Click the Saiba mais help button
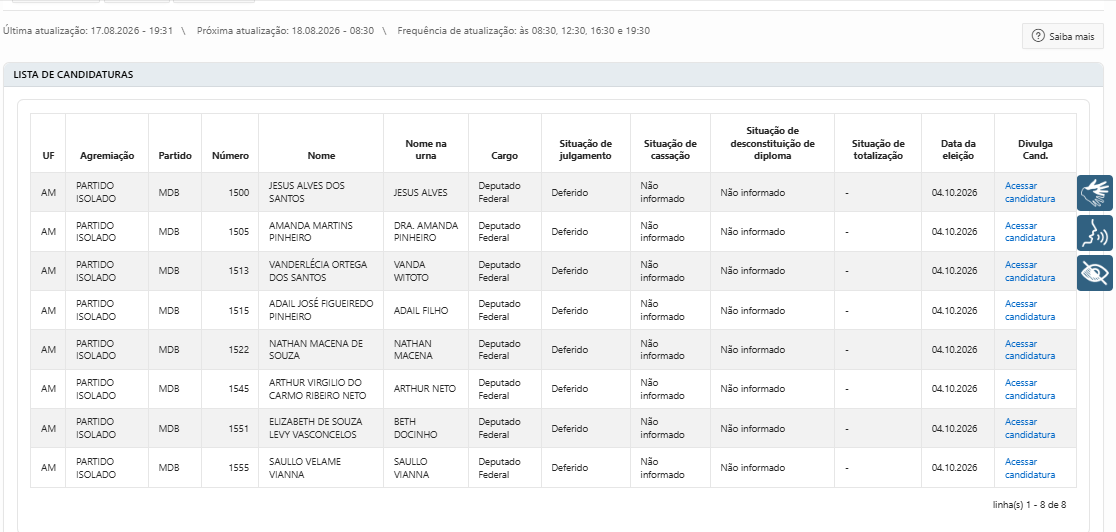1116x532 pixels. point(1063,36)
